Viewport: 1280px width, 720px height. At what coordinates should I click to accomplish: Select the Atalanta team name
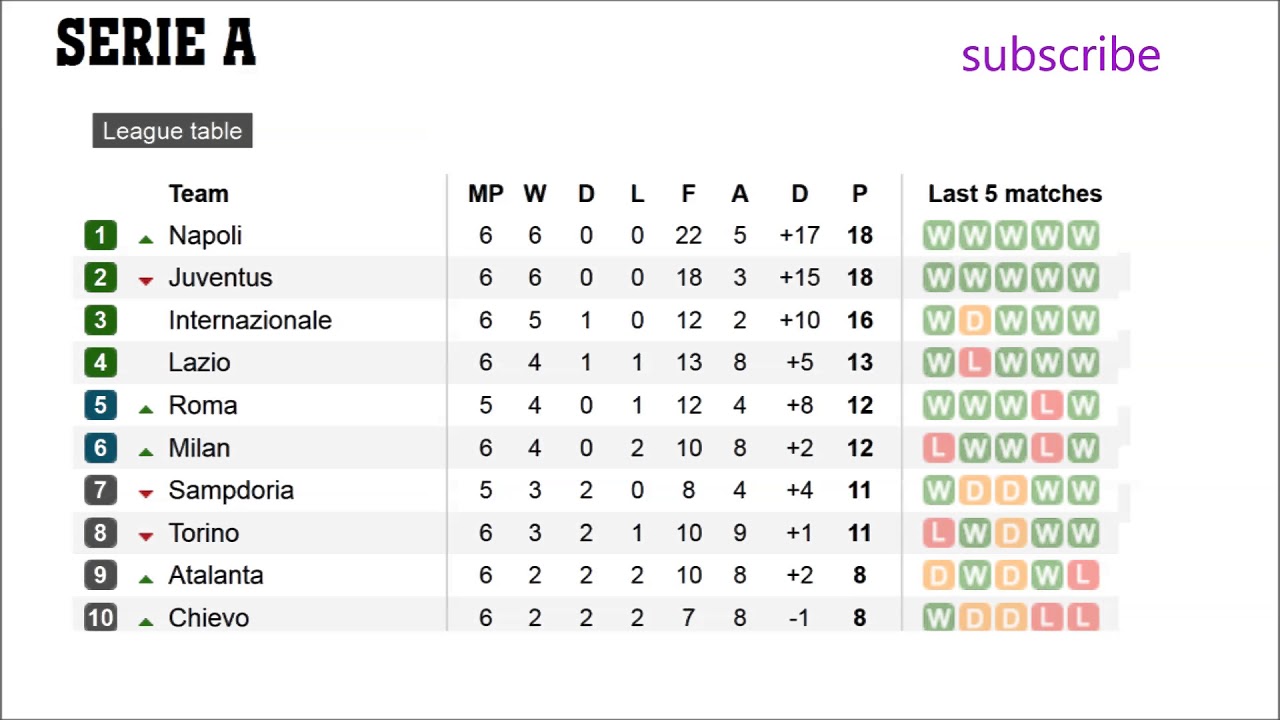pos(216,576)
